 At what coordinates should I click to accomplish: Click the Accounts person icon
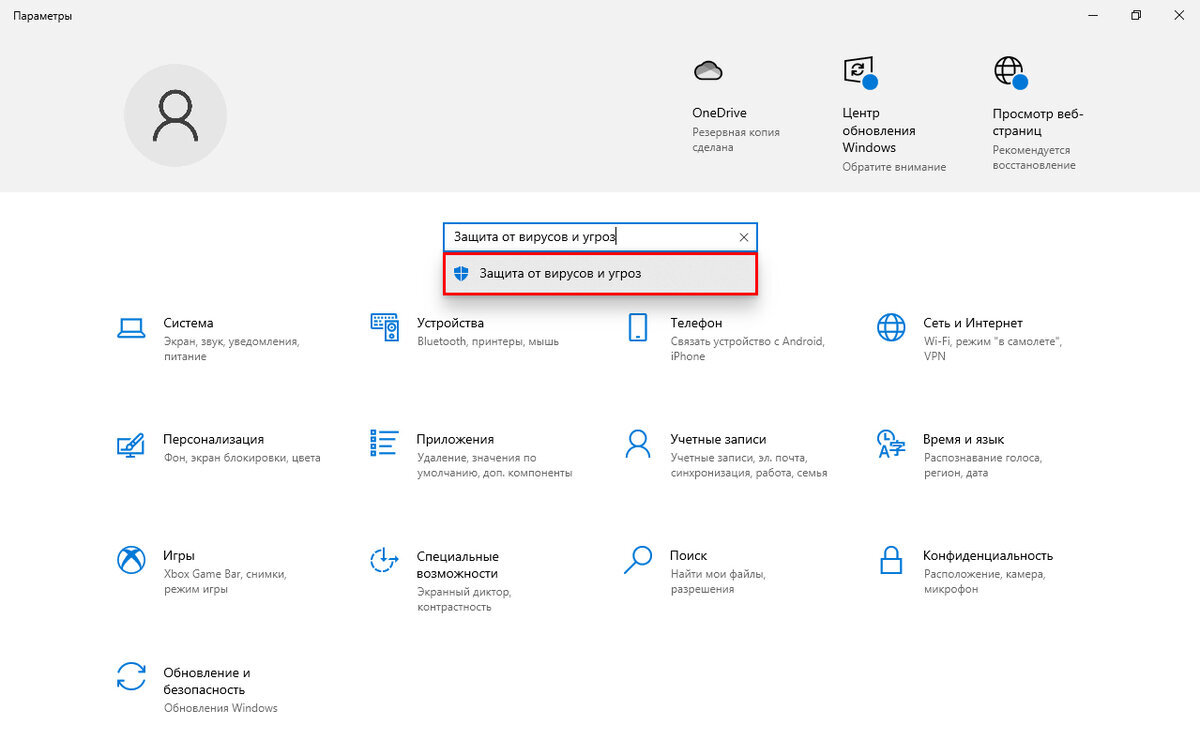click(x=637, y=444)
